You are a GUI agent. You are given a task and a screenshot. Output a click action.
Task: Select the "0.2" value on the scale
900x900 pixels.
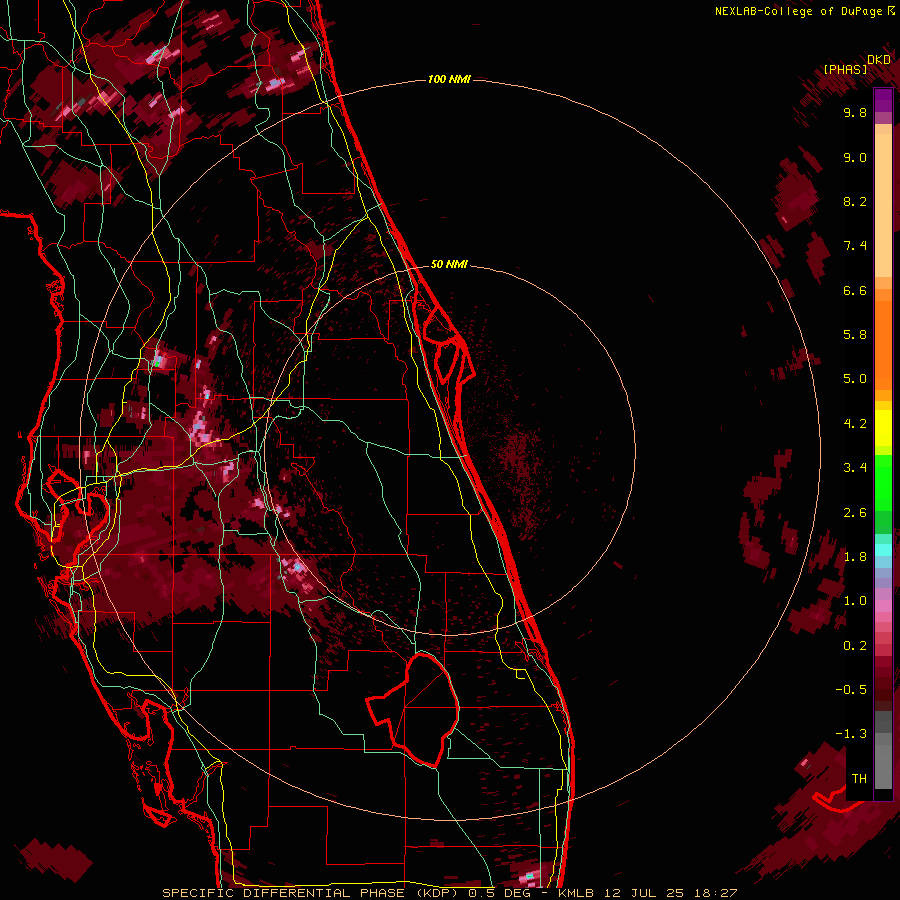[855, 646]
